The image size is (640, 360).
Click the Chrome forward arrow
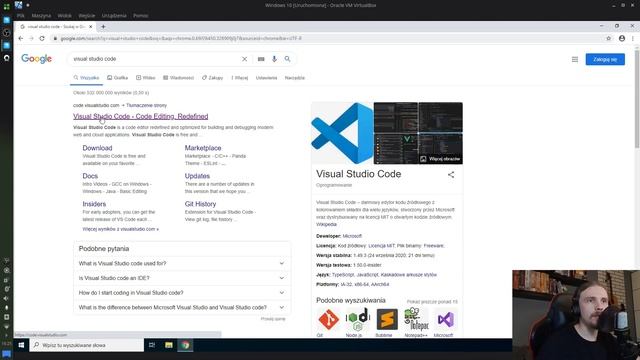(x=31, y=38)
